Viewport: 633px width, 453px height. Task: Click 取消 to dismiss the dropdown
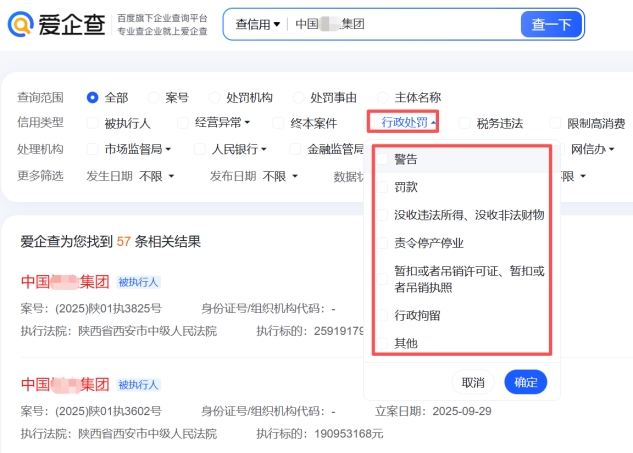(x=473, y=382)
